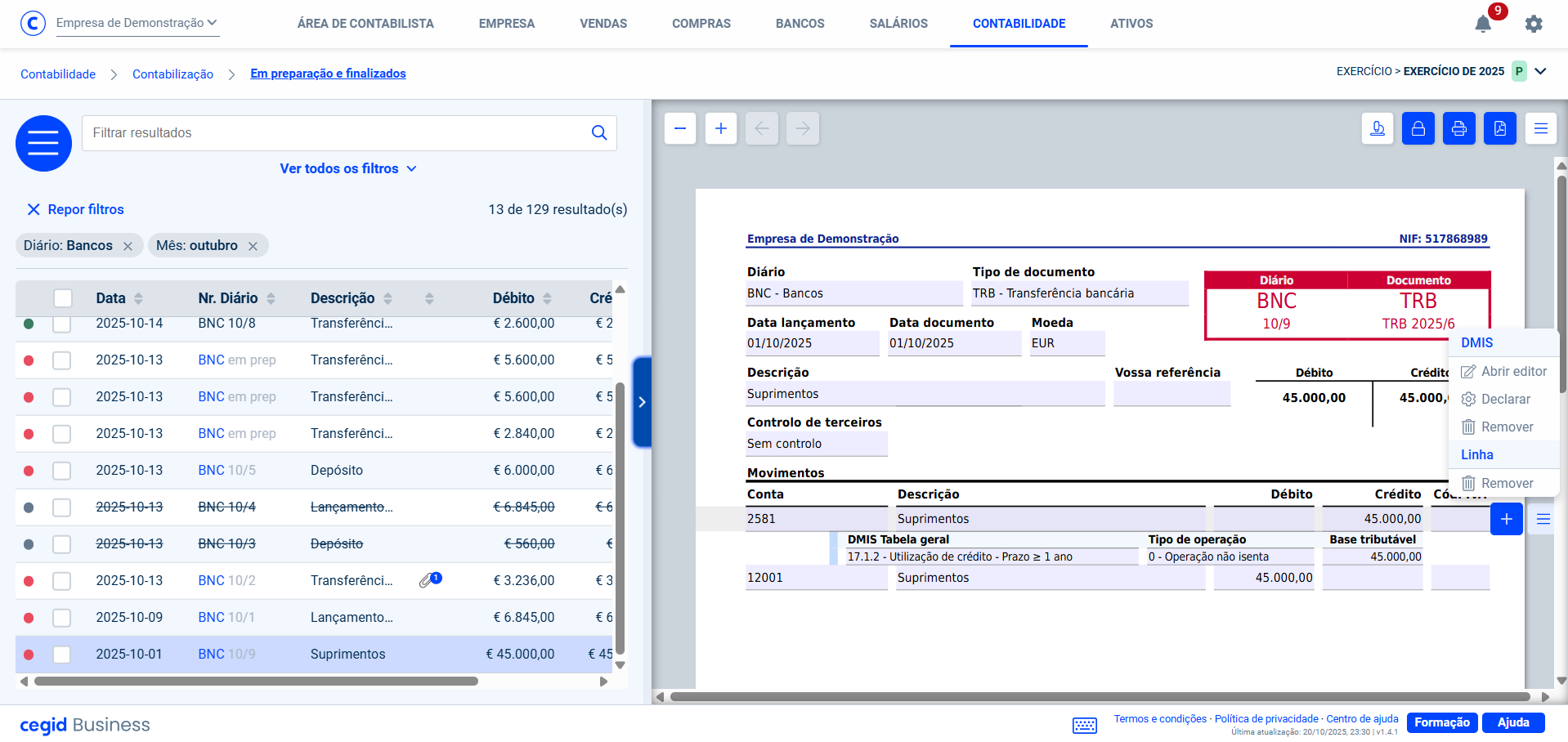This screenshot has width=1568, height=742.
Task: Go to previous document arrow
Action: 762,128
